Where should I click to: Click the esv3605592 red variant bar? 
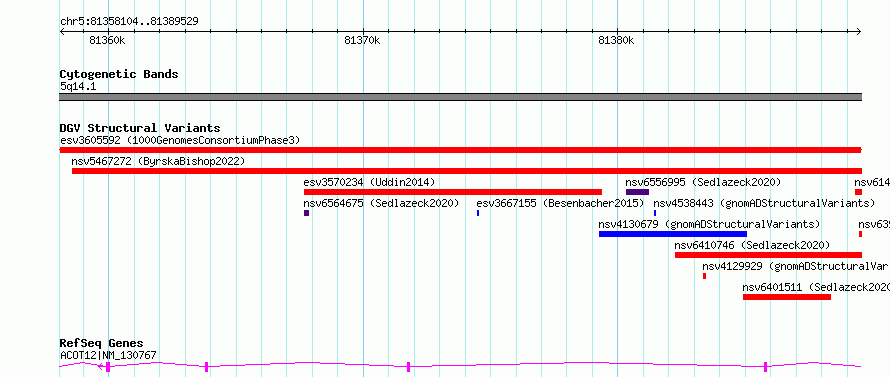[460, 150]
